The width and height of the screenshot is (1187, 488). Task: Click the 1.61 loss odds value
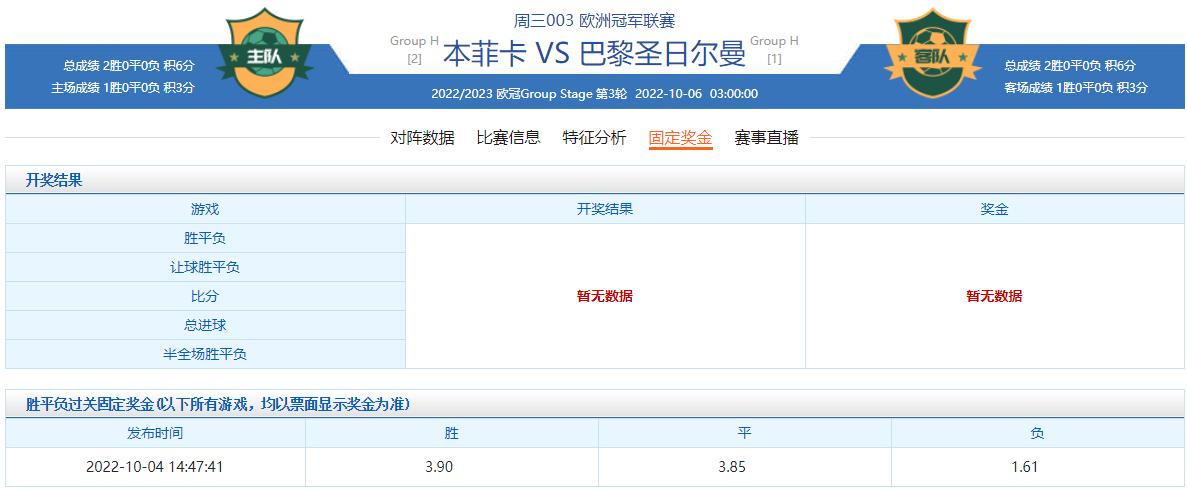(x=1024, y=467)
